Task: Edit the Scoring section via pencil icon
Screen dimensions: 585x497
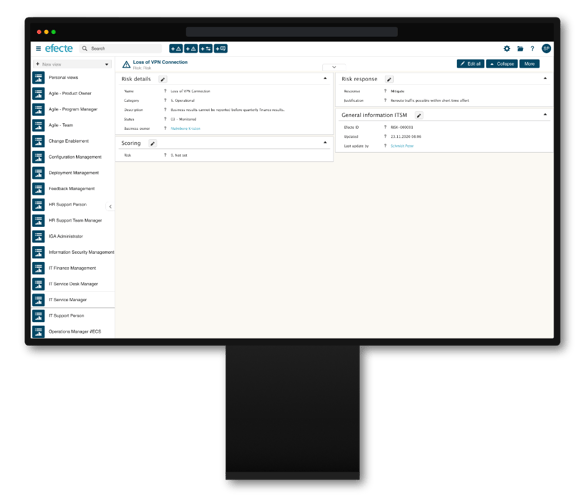Action: 153,143
